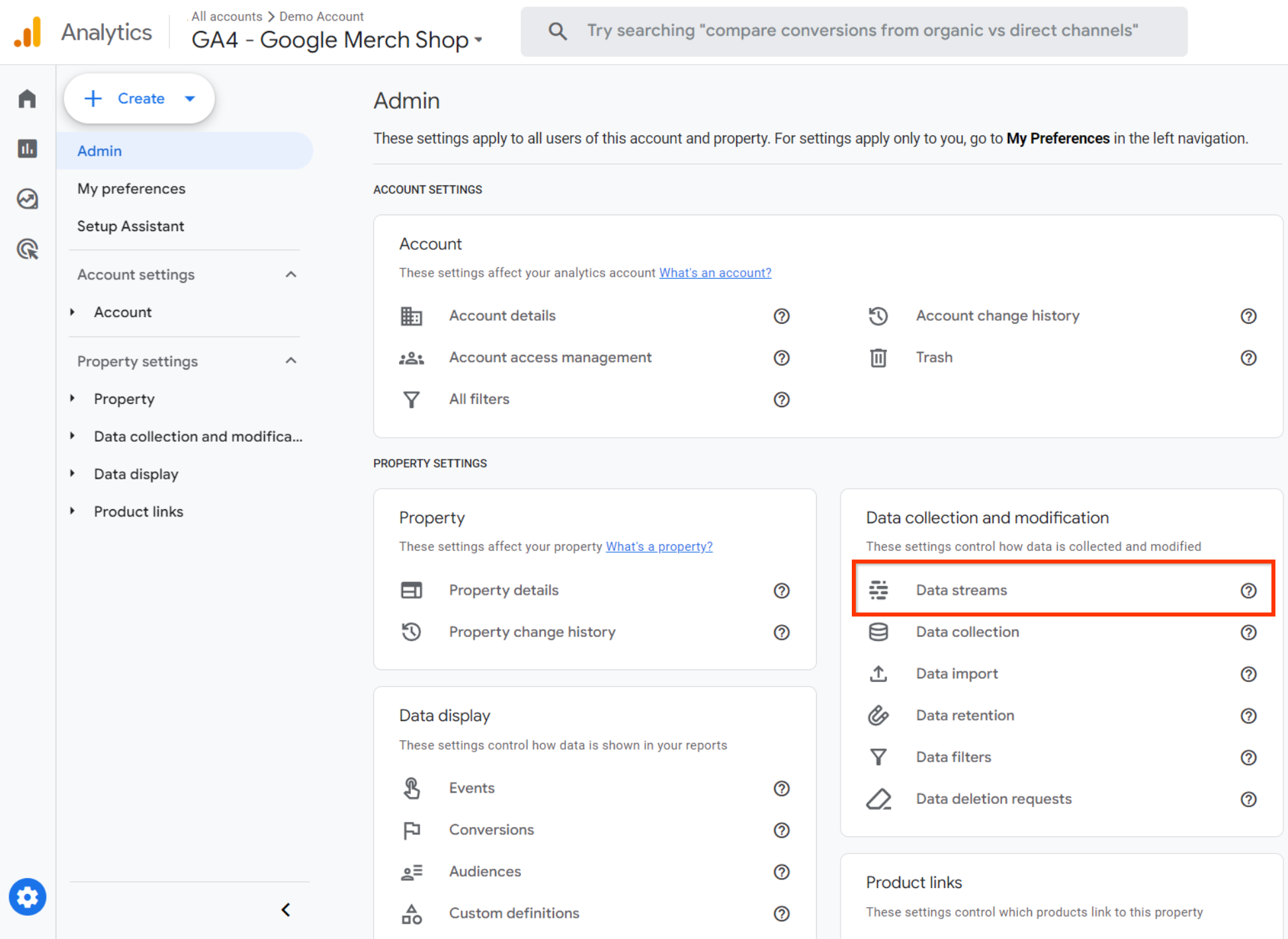
Task: Open help for Account access management
Action: coord(782,358)
